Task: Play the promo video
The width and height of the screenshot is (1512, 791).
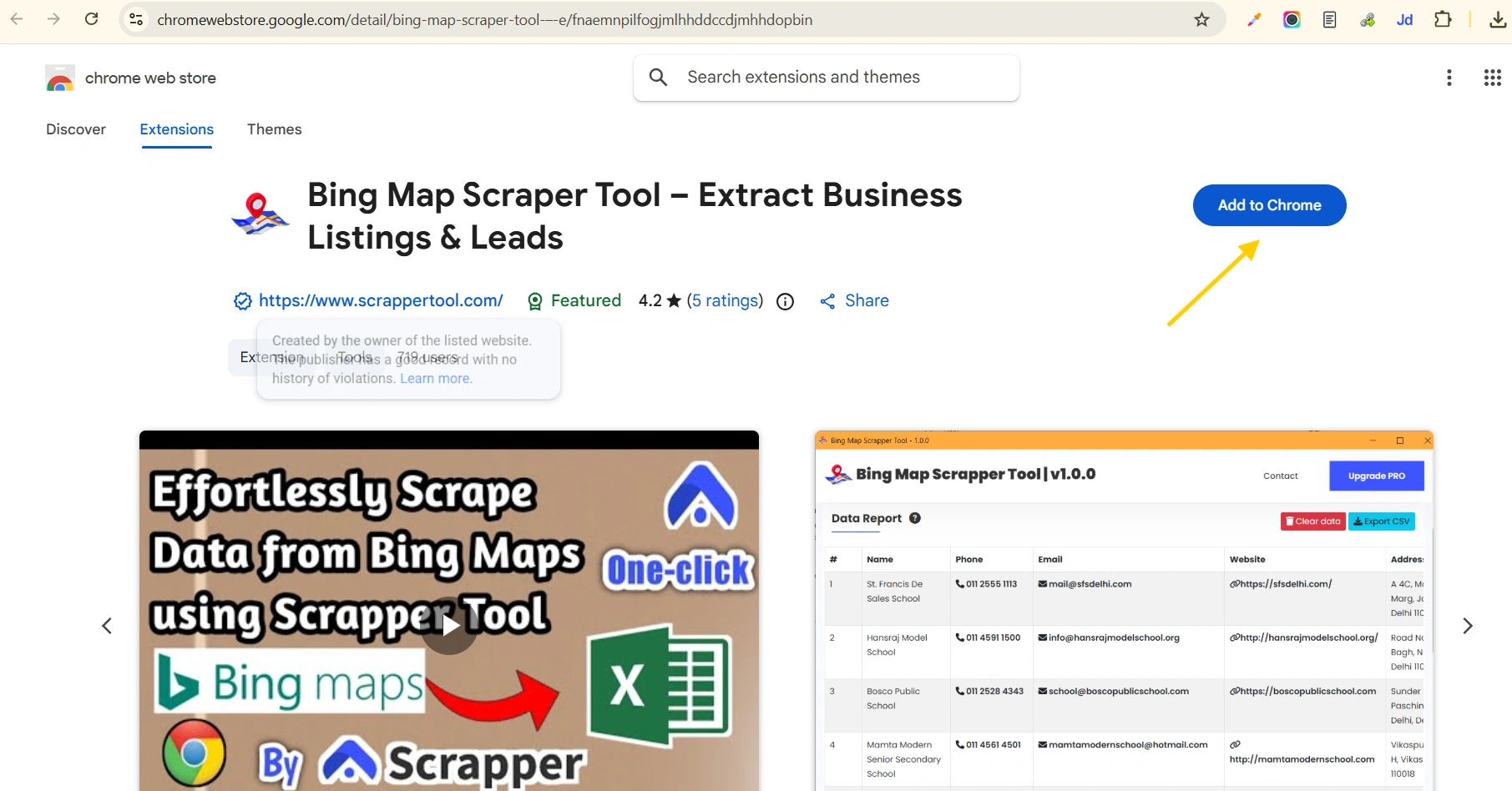Action: click(449, 625)
